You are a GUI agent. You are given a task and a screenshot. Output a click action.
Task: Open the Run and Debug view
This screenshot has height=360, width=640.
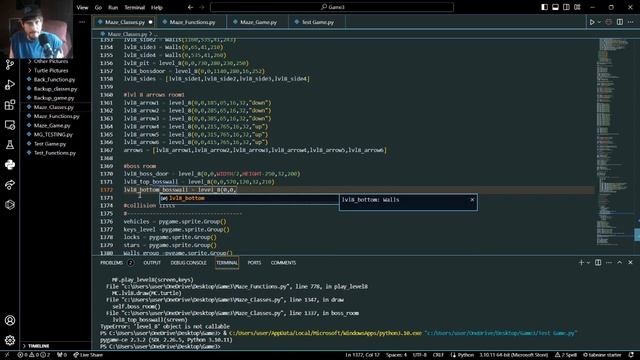[x=10, y=84]
